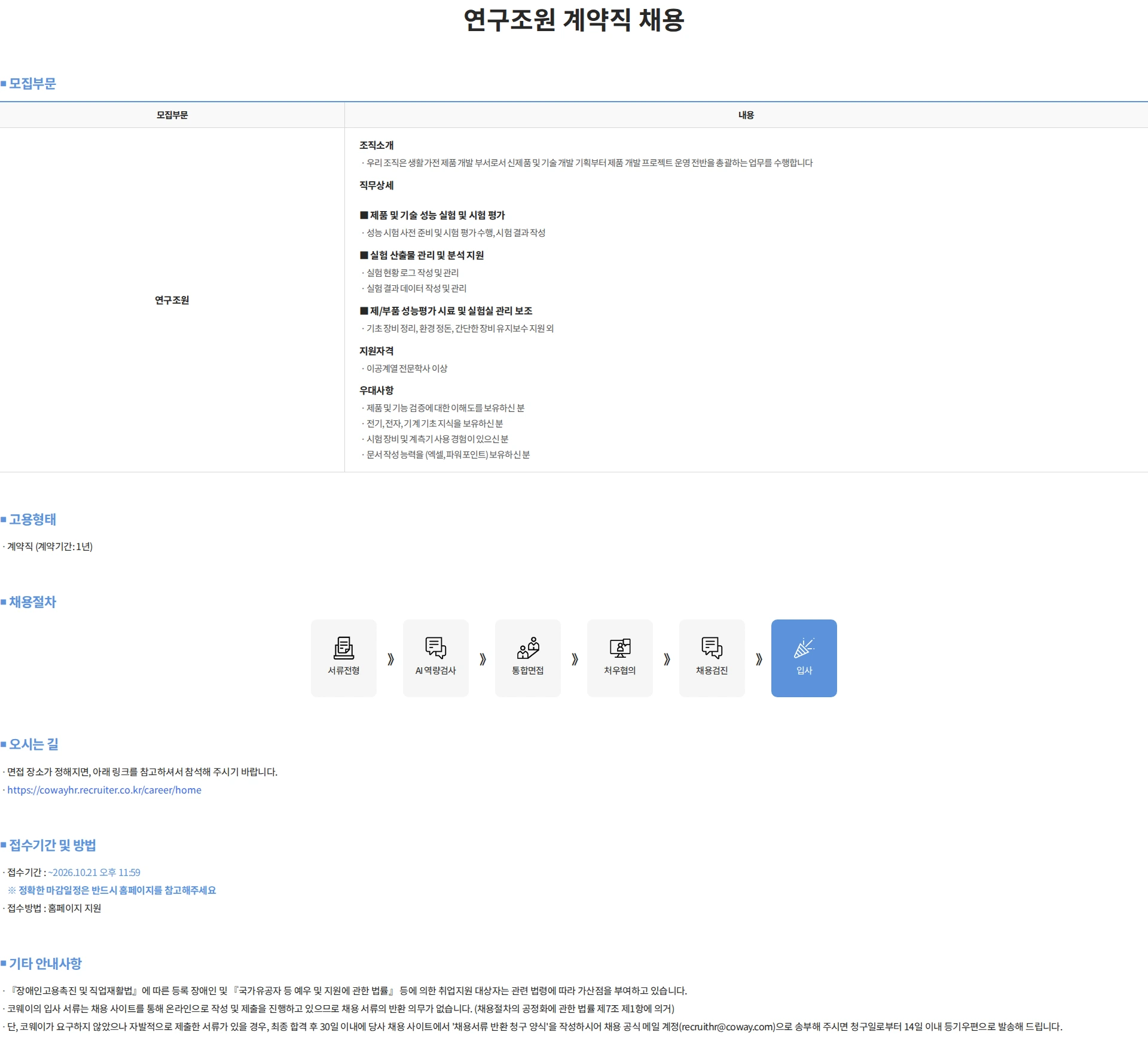Click the ~2026.10.21 오후 11:59 deadline
Screen dimensions: 1148x1047
(94, 872)
